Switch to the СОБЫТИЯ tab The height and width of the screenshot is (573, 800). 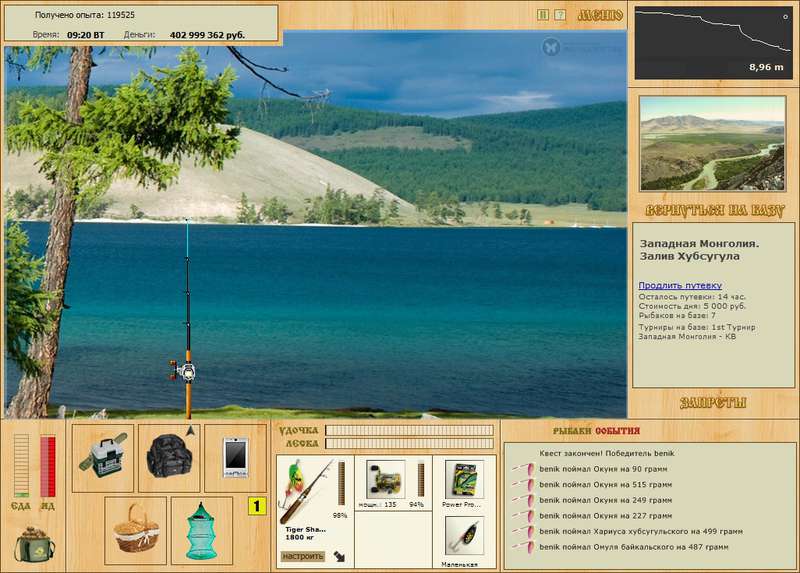tap(617, 431)
